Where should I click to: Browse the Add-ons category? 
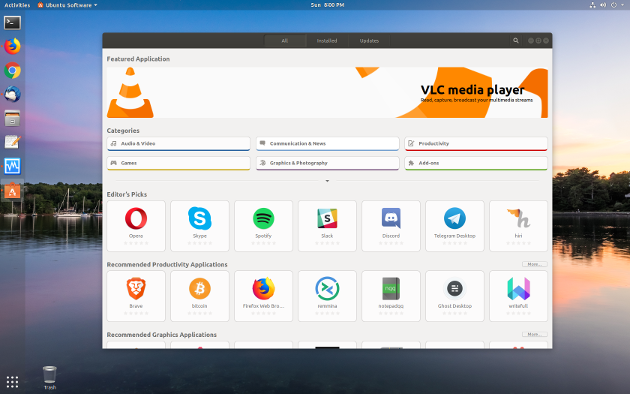476,163
